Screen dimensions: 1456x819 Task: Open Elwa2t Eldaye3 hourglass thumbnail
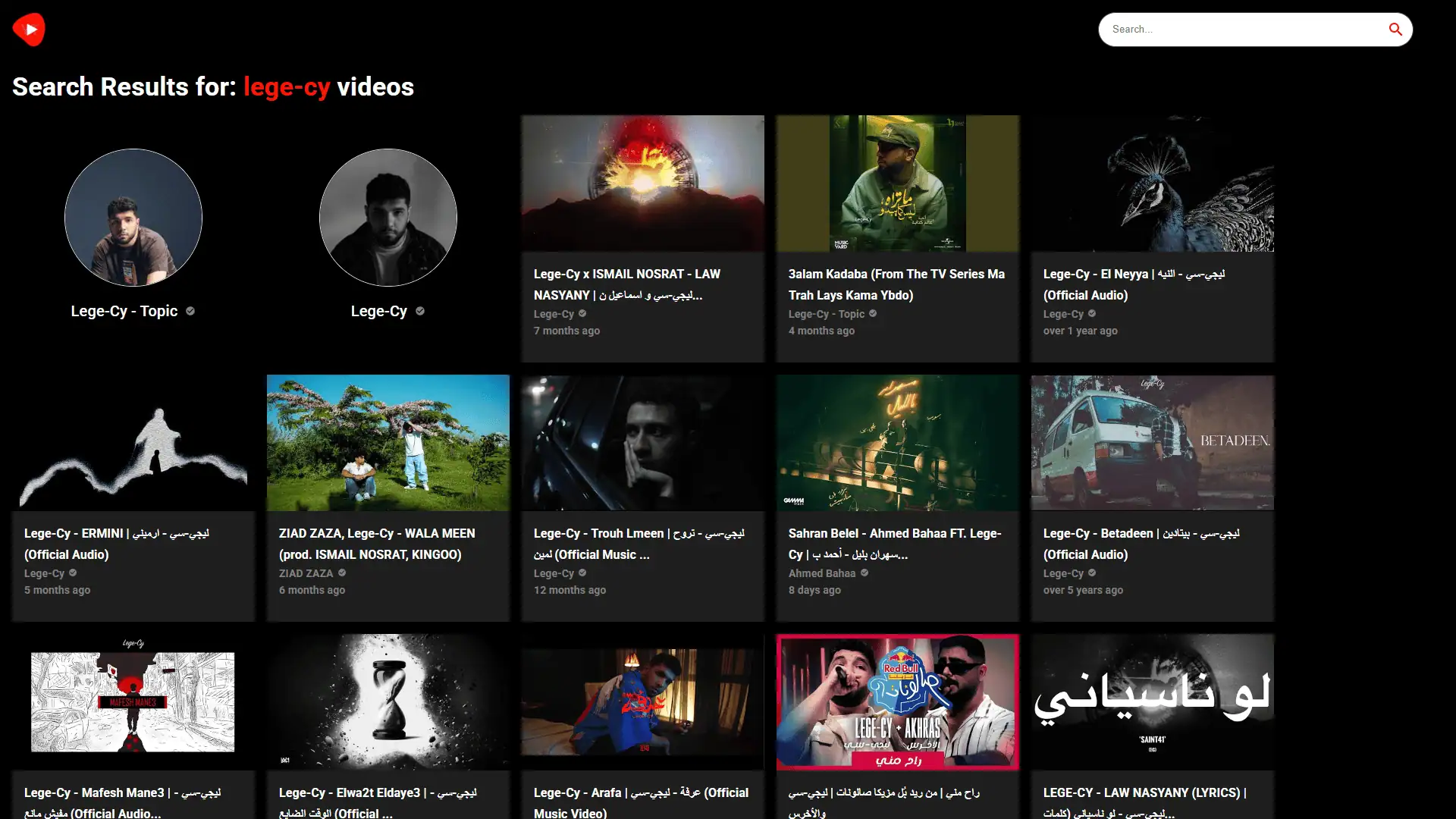coord(388,702)
